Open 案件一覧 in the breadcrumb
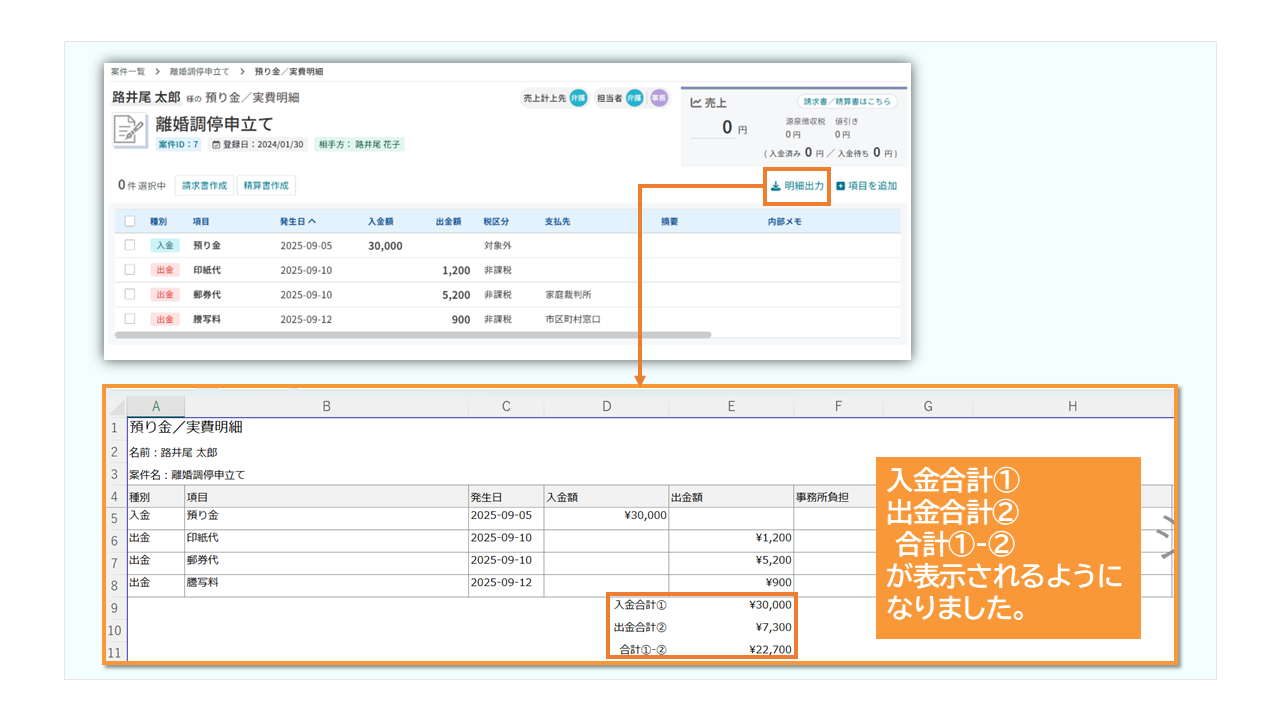 128,72
